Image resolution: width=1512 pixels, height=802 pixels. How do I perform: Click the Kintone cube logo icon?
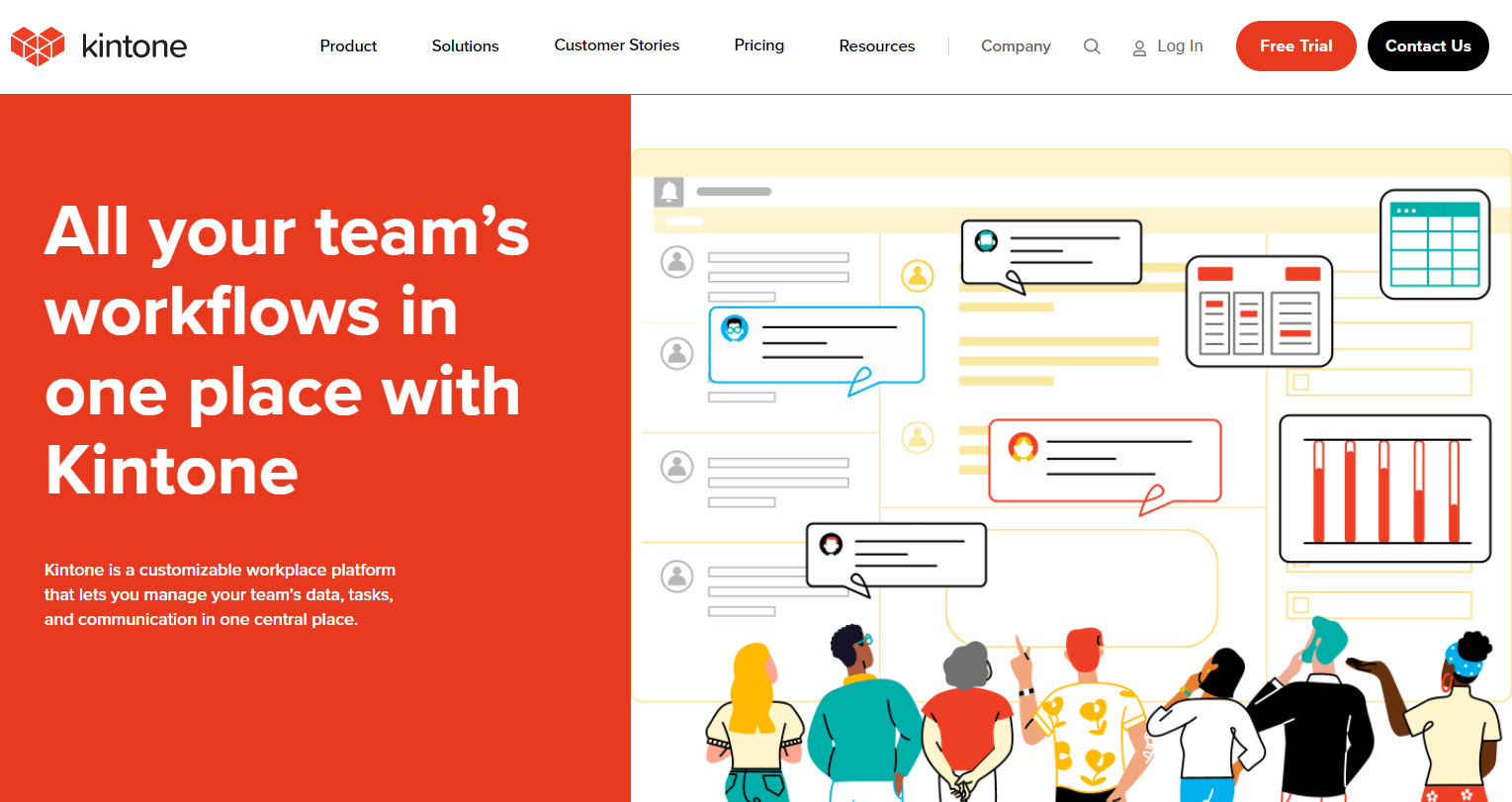[x=38, y=45]
